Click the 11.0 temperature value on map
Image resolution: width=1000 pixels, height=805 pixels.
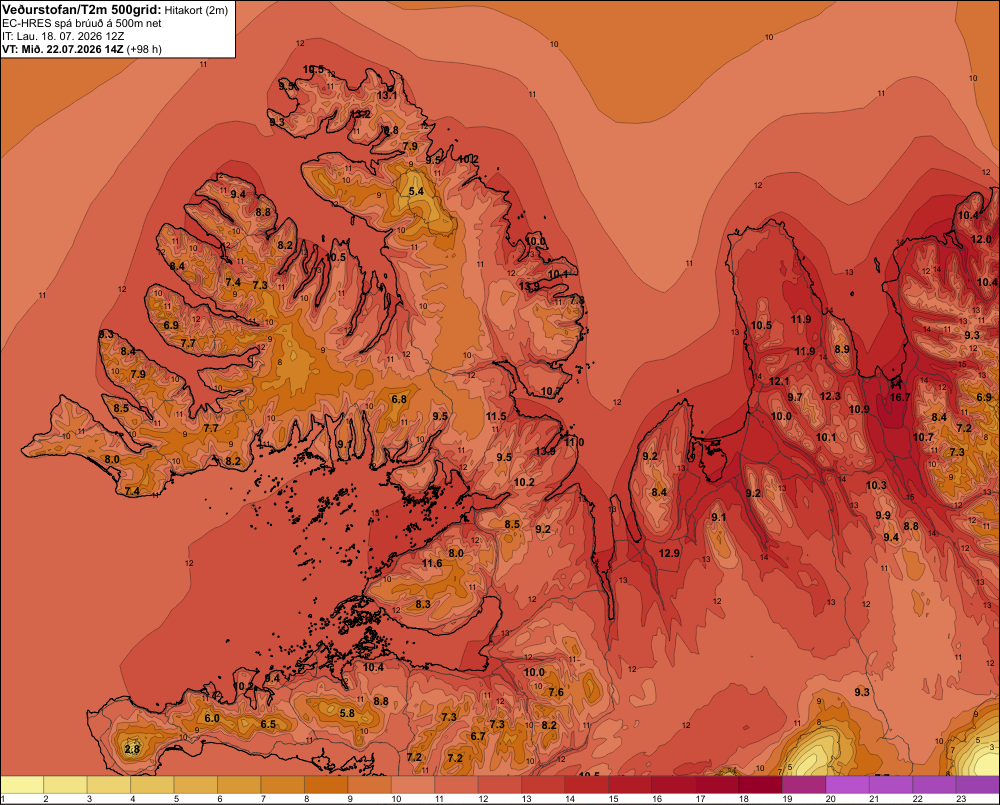click(x=573, y=442)
